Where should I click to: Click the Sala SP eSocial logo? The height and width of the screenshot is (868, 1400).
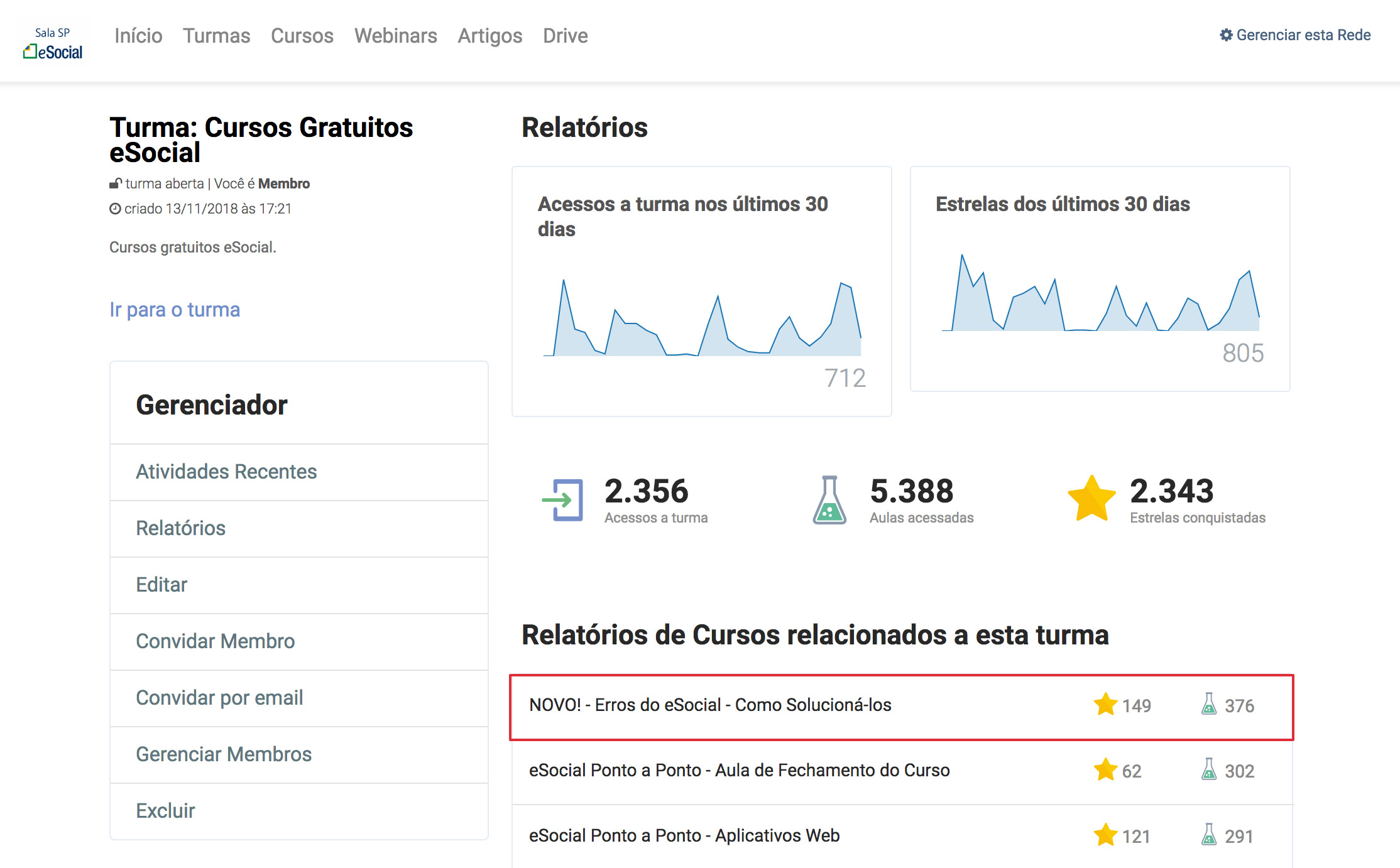[53, 43]
